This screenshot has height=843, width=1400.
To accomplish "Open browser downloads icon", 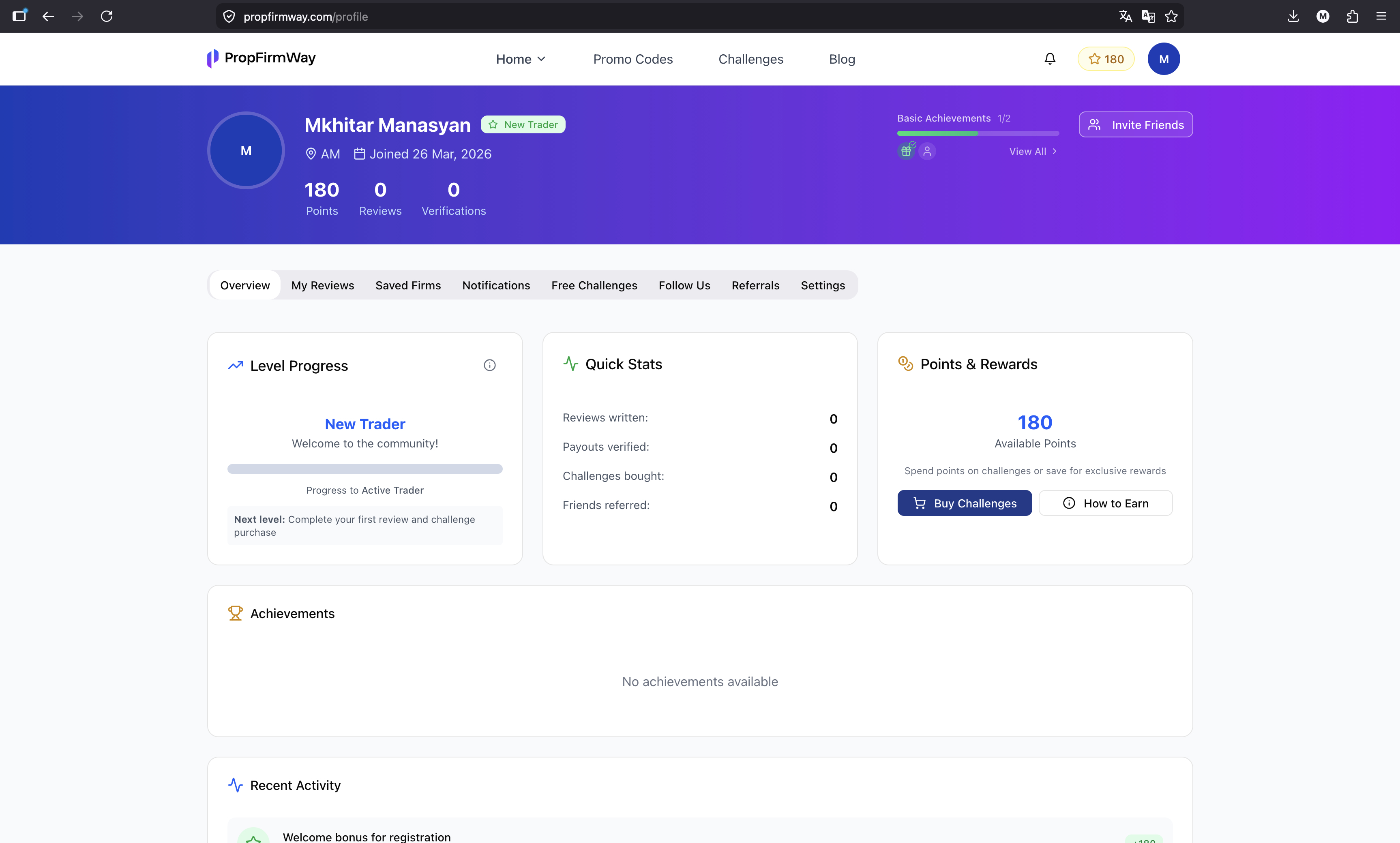I will click(1293, 16).
